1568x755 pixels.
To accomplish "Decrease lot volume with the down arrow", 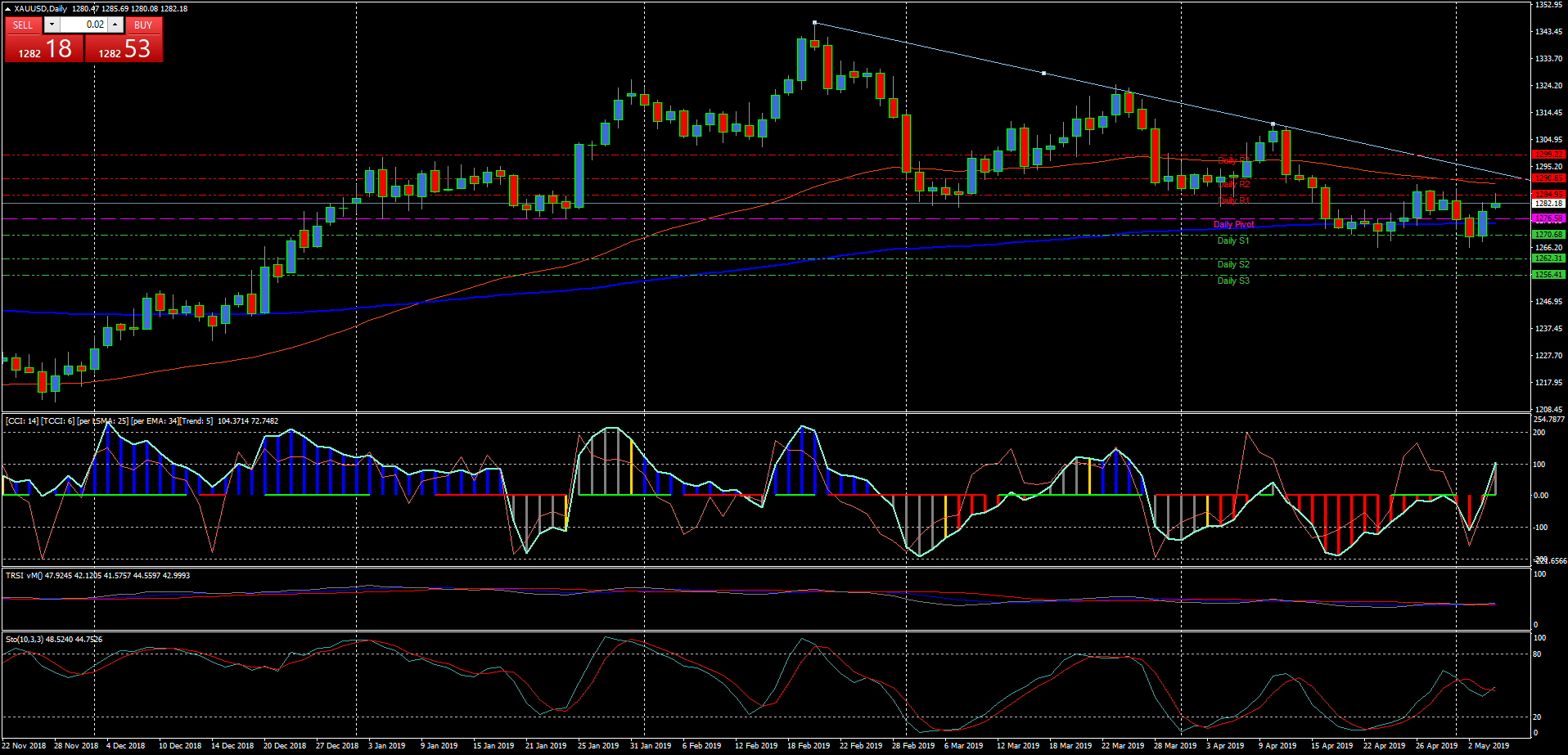I will click(52, 25).
